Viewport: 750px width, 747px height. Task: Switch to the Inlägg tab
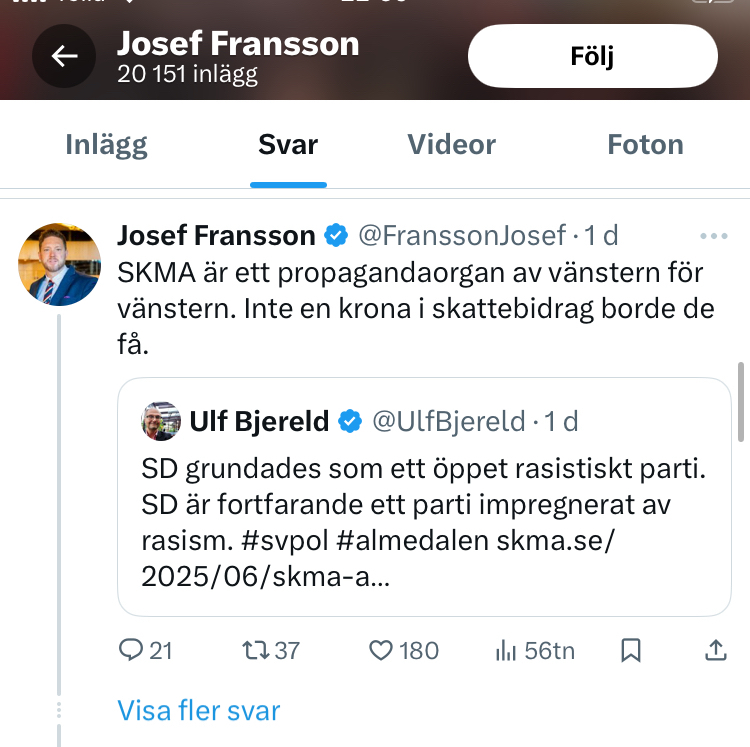click(106, 144)
